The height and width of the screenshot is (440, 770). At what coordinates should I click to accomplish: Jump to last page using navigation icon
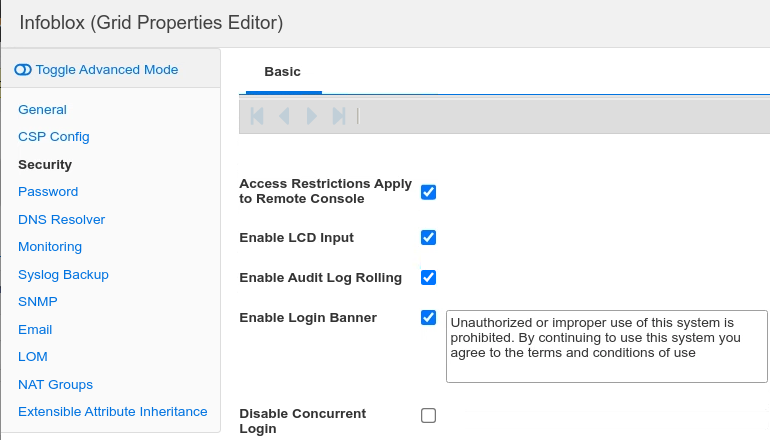coord(339,116)
